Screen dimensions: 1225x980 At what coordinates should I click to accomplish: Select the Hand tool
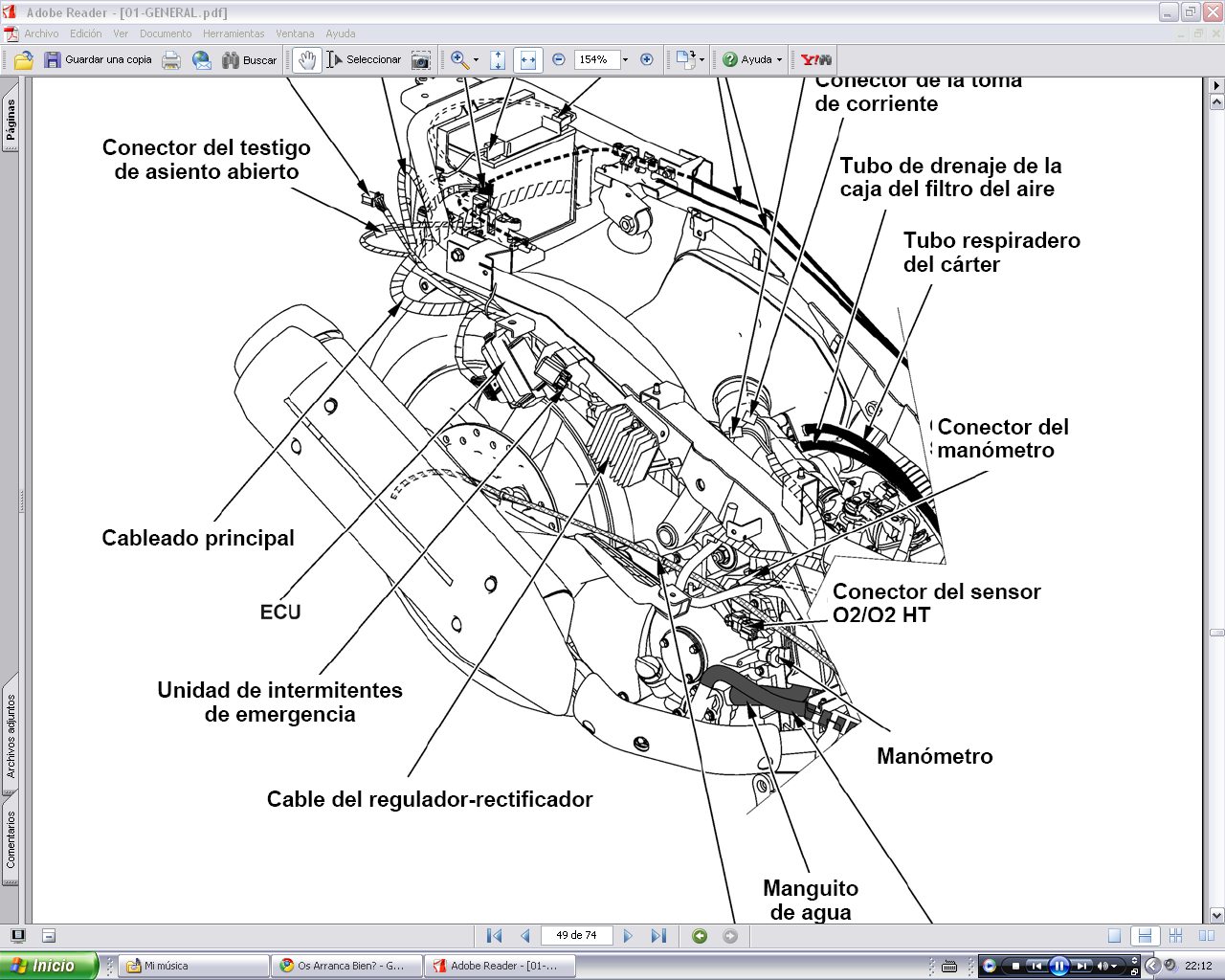tap(306, 60)
